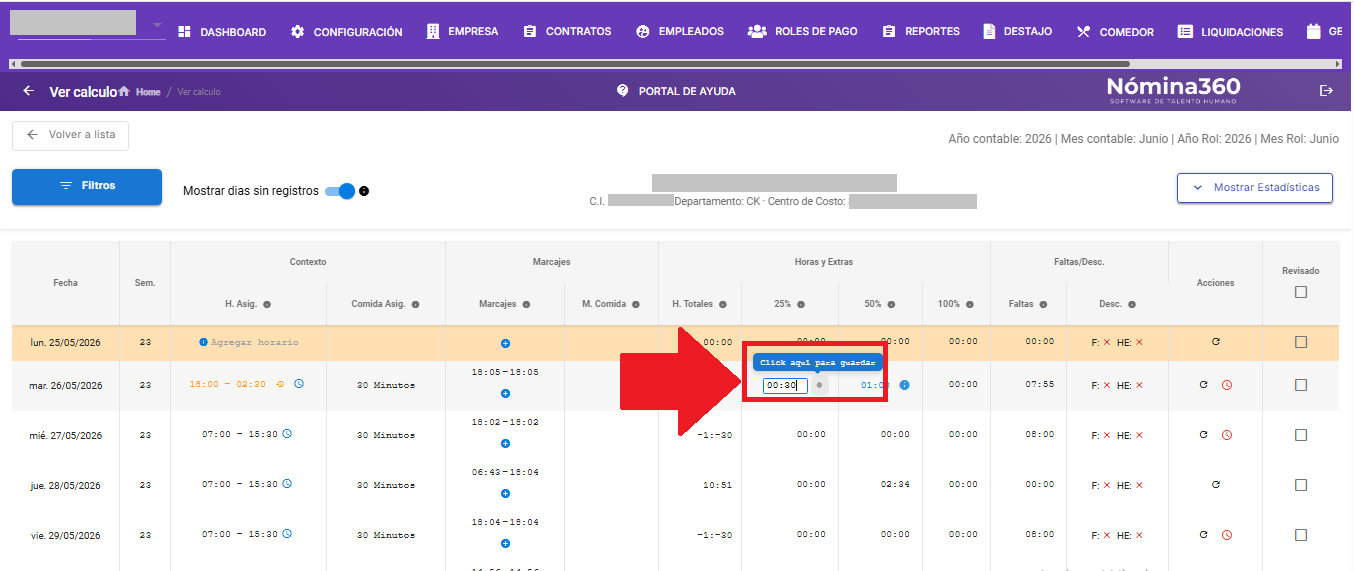Add a marcaje on vie. 29/05/2026 row
The height and width of the screenshot is (571, 1354).
(505, 544)
